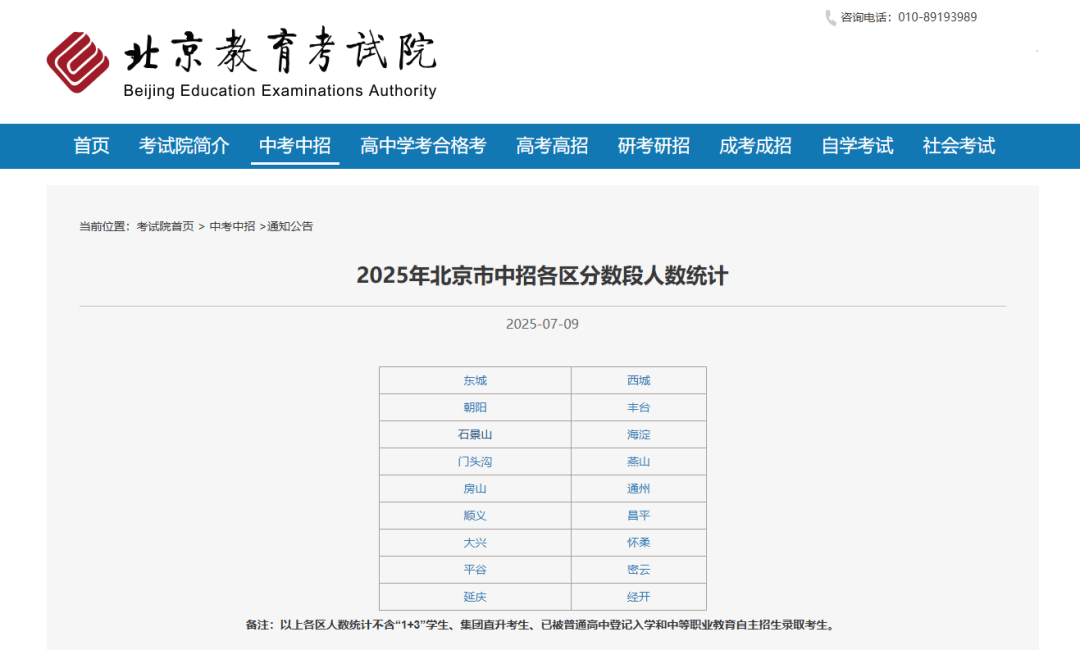Image resolution: width=1080 pixels, height=650 pixels.
Task: Open the 首页 navigation menu item
Action: tap(91, 146)
